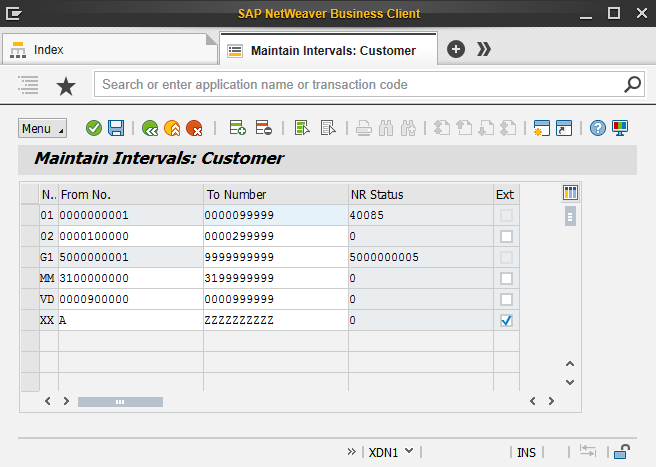
Task: Click the N.. column header
Action: [x=49, y=195]
